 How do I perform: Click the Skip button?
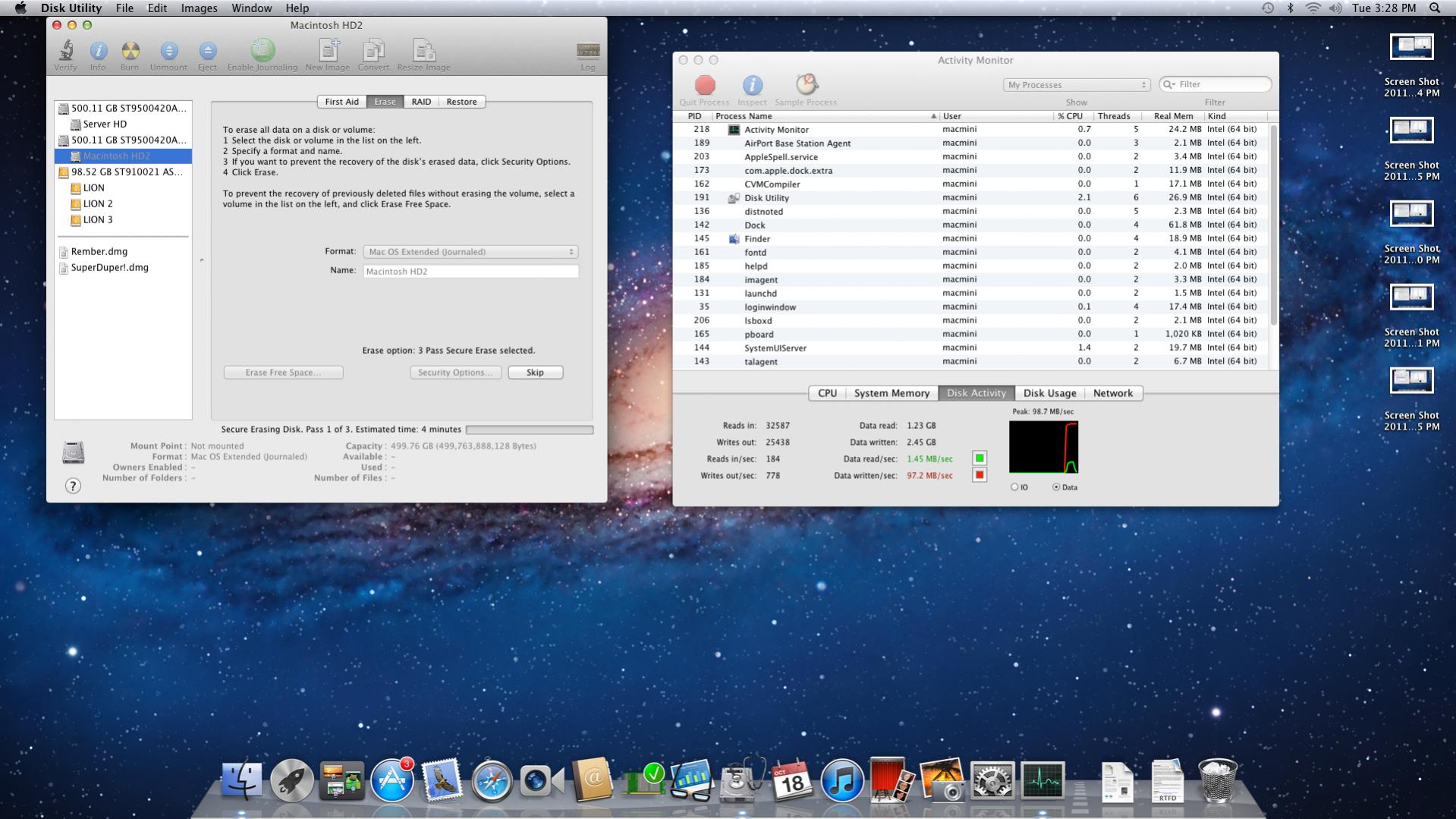[x=535, y=373]
